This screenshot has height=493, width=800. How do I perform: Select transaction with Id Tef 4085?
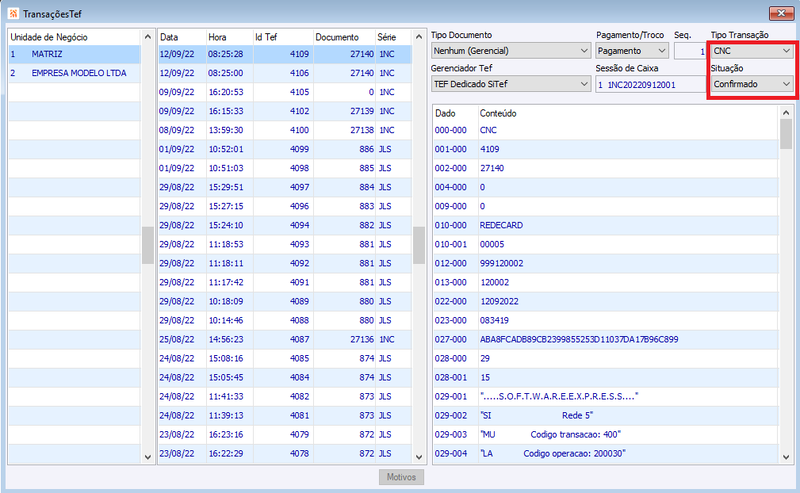pos(285,358)
